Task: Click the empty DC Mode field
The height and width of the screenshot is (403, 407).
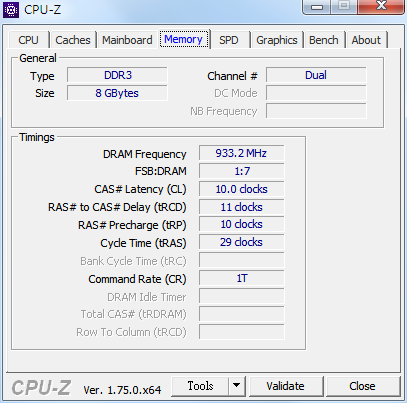Action: (x=316, y=93)
